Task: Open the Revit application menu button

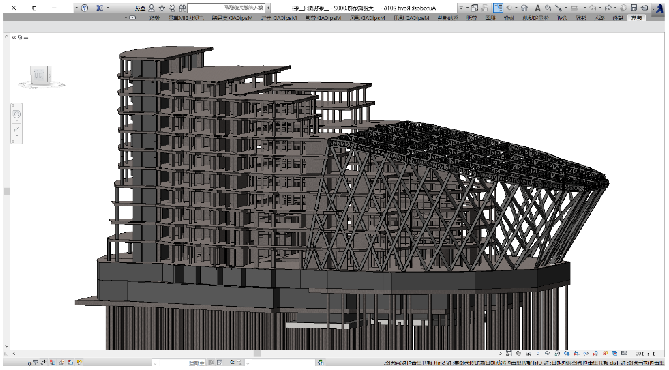Action: [x=660, y=9]
